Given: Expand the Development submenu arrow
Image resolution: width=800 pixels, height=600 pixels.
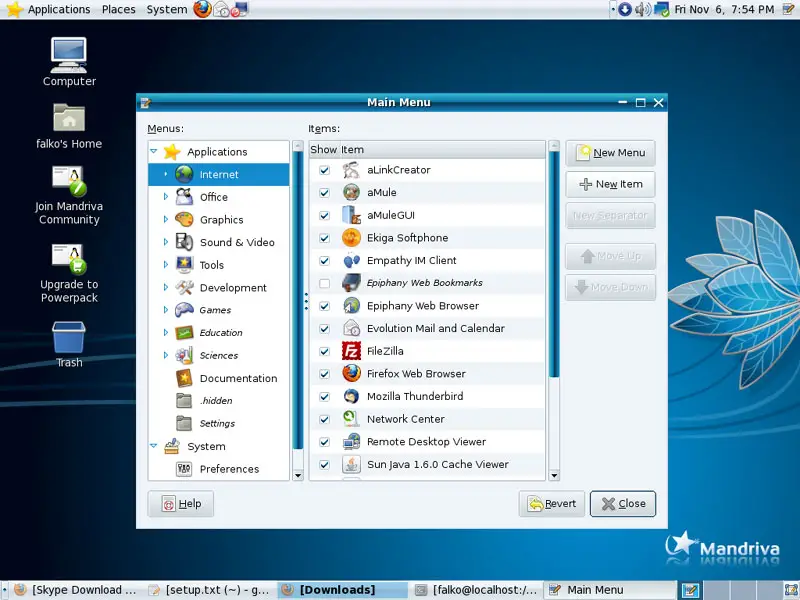Looking at the screenshot, I should (x=166, y=287).
